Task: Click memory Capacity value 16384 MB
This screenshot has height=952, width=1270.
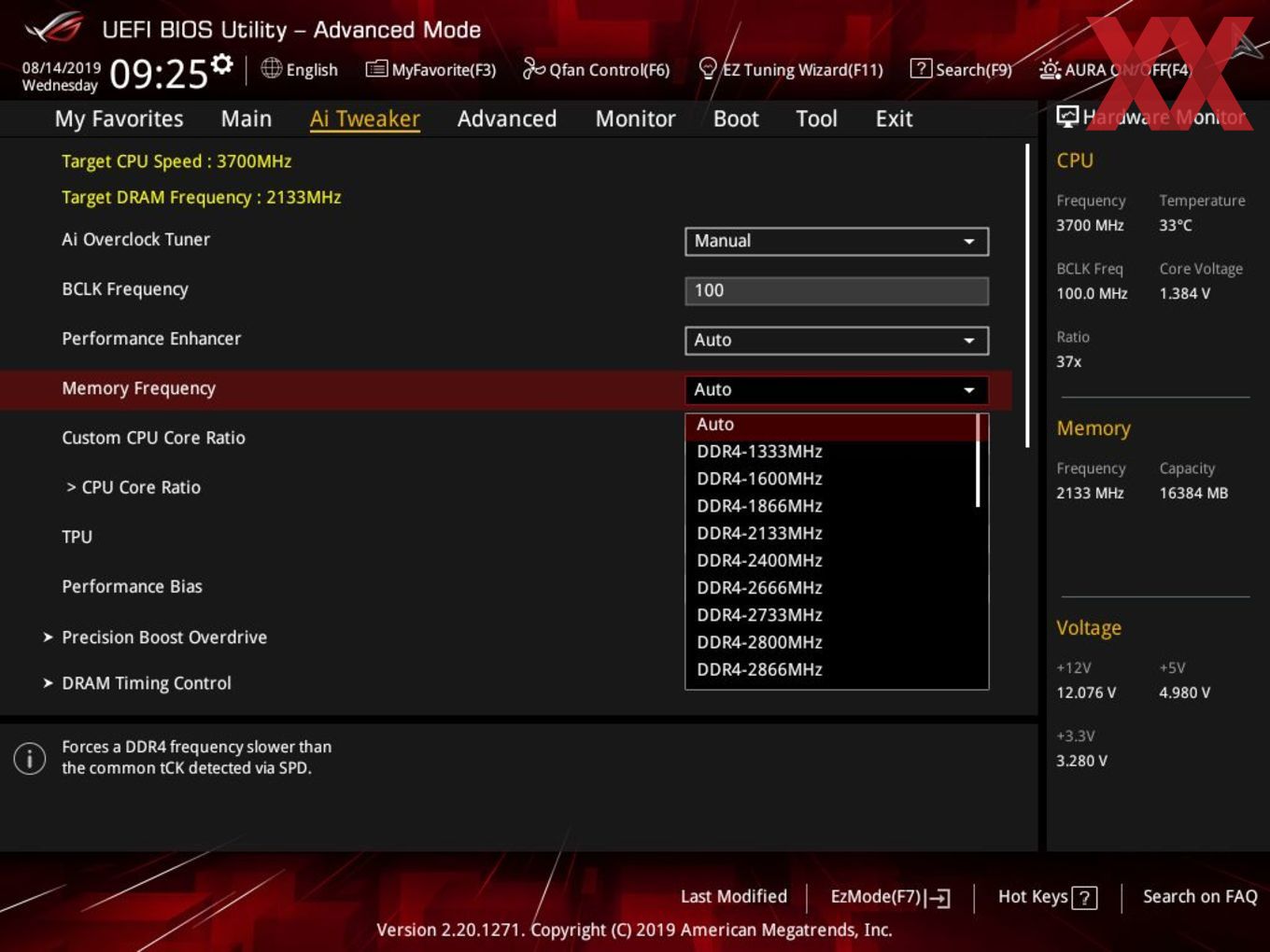Action: (x=1193, y=494)
